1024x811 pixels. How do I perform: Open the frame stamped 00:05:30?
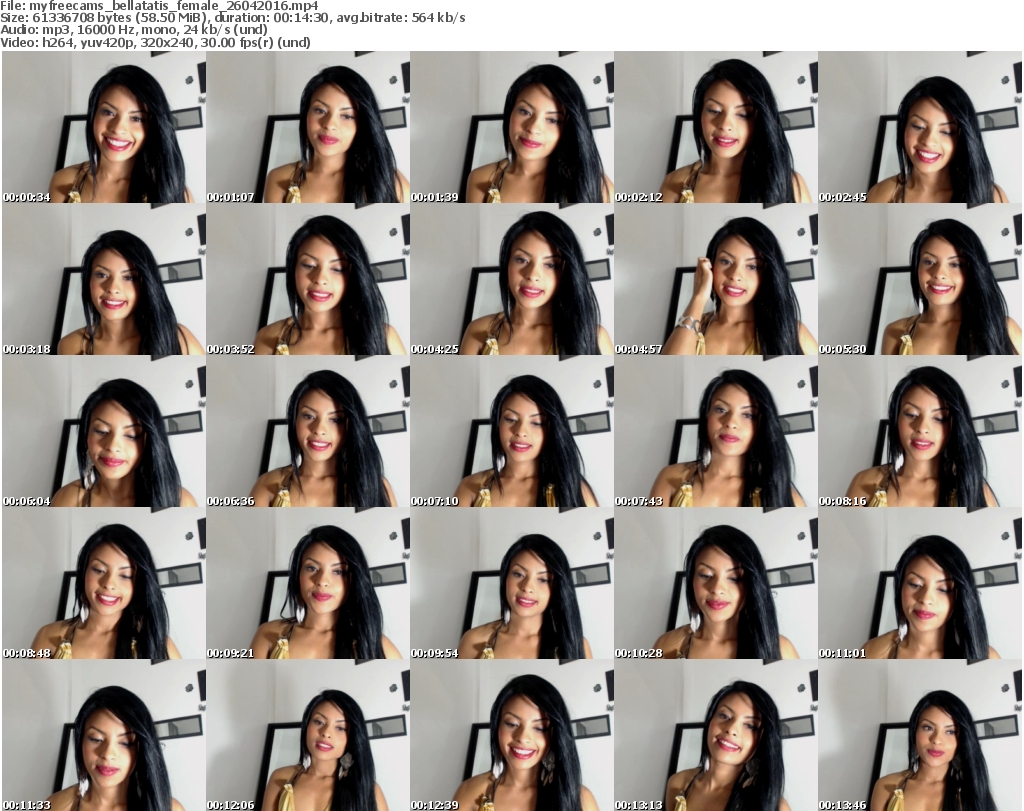920,279
